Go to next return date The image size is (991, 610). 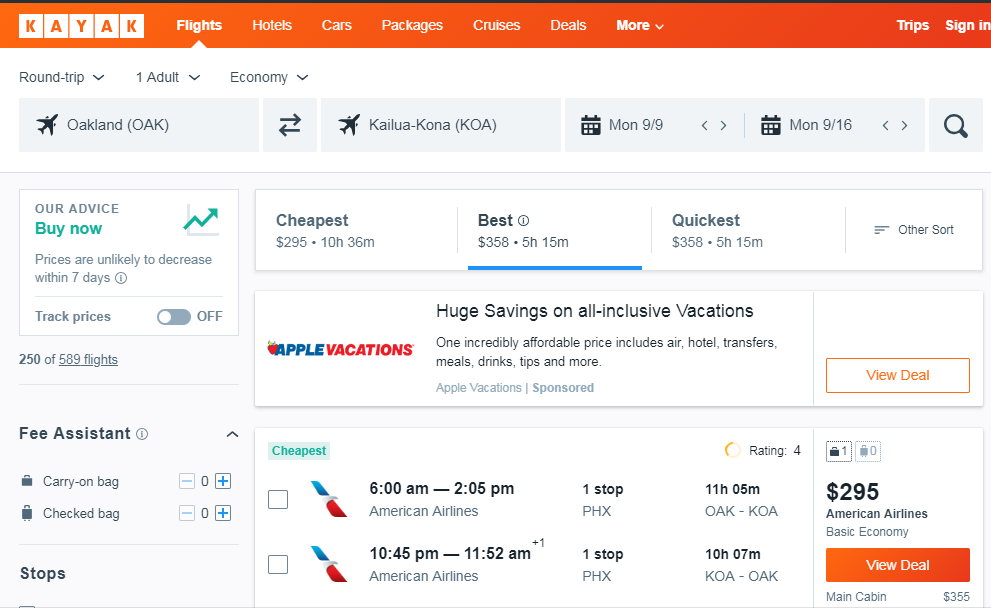[x=904, y=125]
